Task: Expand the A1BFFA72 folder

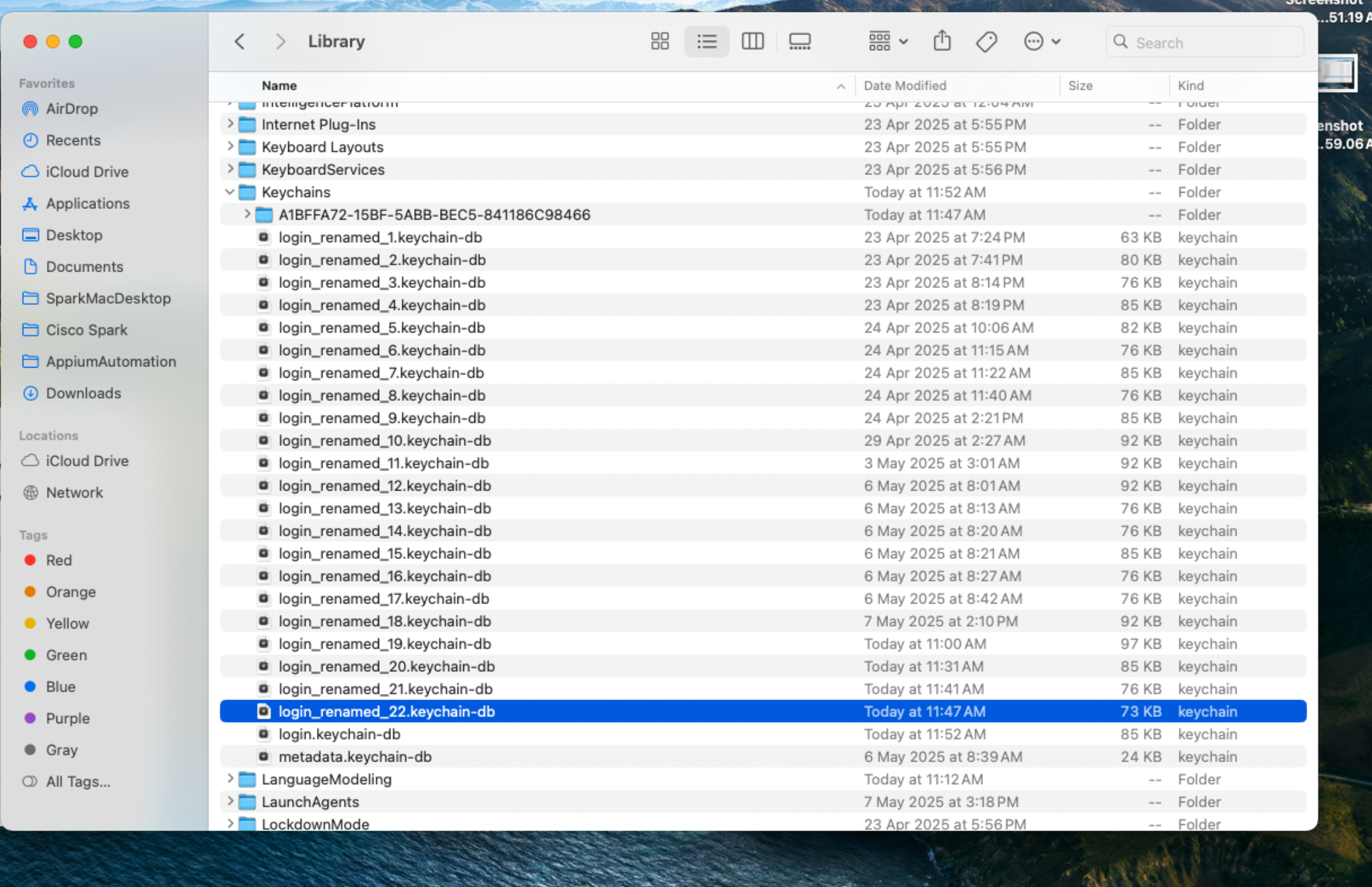Action: (247, 215)
